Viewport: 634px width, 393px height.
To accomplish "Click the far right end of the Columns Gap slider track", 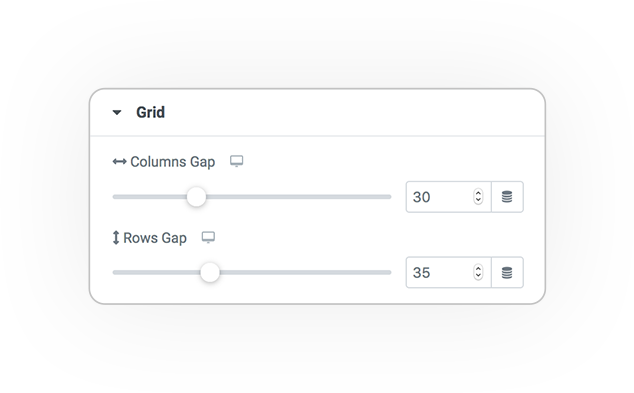I will coord(389,197).
